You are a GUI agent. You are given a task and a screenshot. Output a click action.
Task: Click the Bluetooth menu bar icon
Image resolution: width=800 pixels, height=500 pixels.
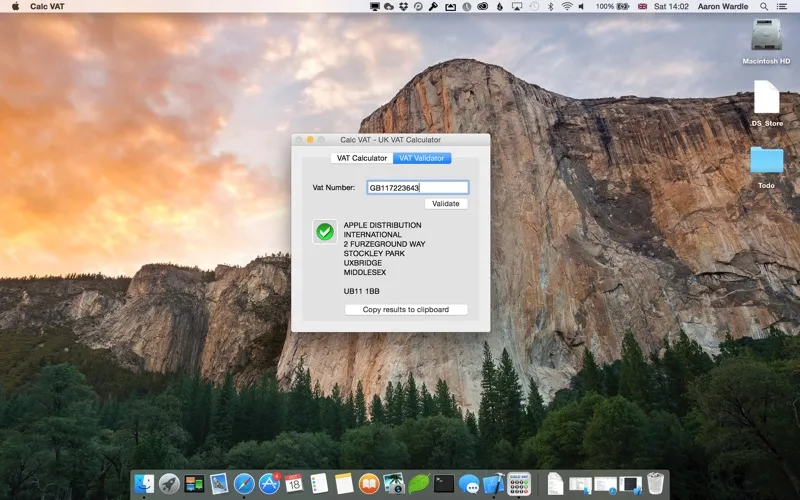[x=550, y=7]
